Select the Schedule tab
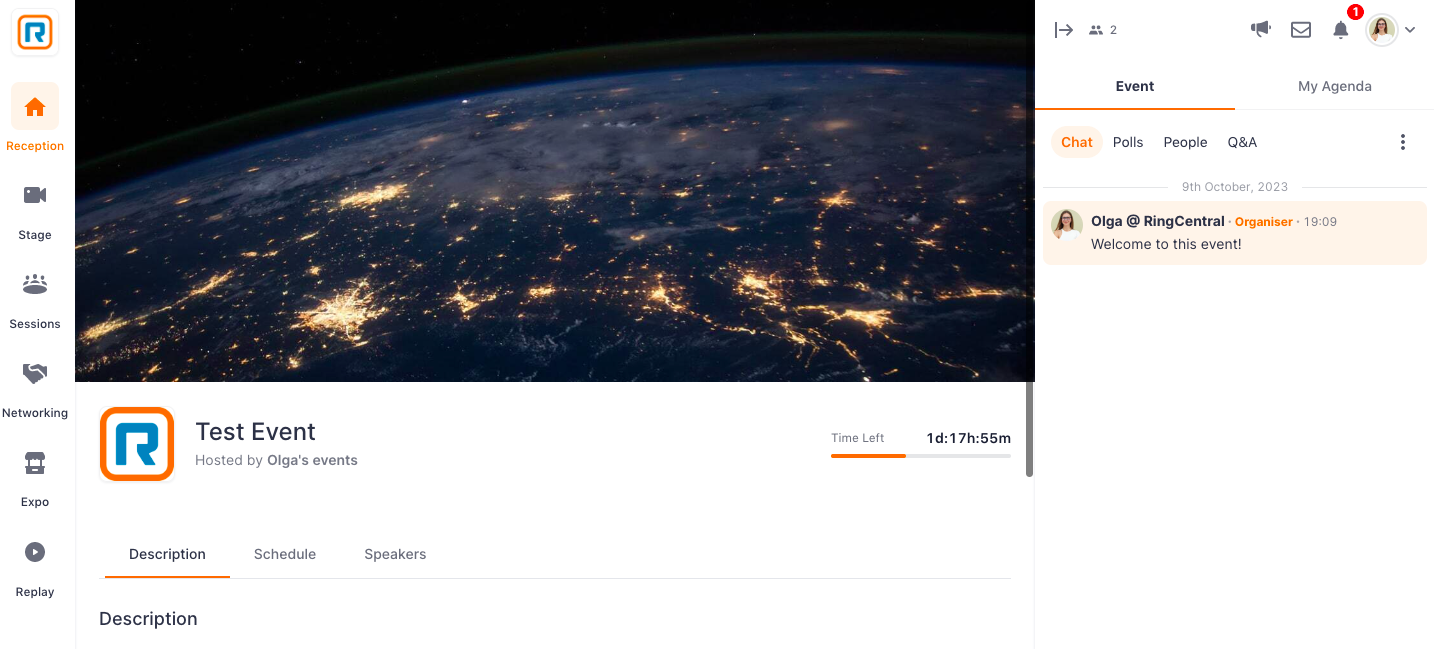 click(285, 554)
